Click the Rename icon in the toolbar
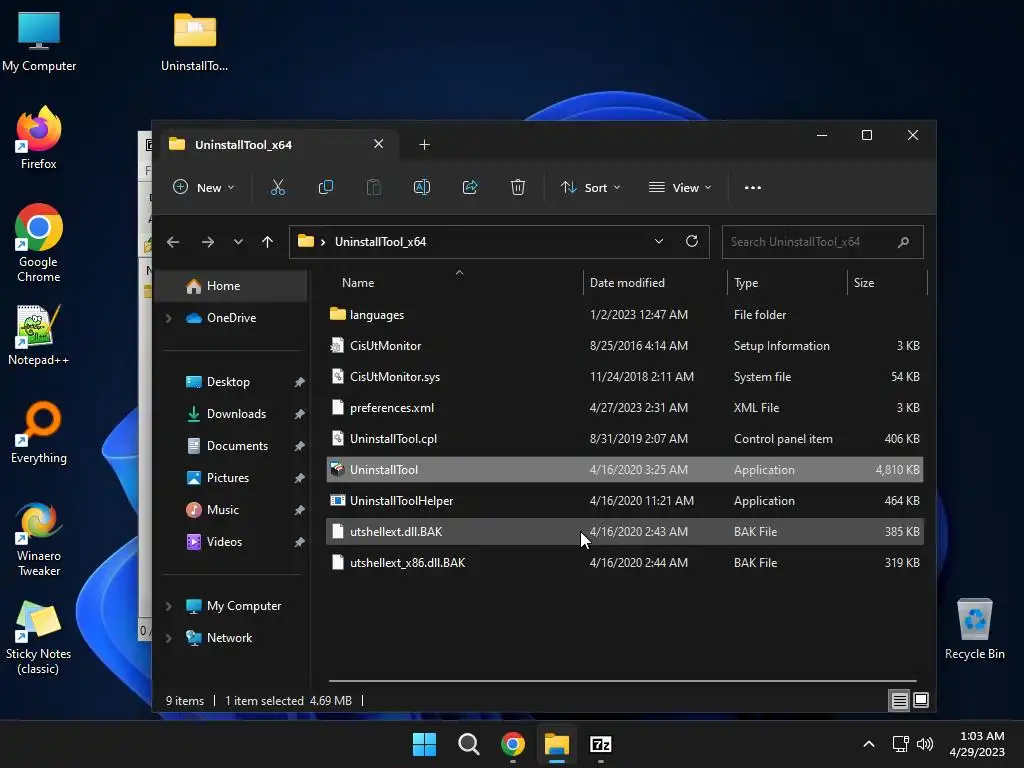Image resolution: width=1024 pixels, height=768 pixels. tap(422, 187)
